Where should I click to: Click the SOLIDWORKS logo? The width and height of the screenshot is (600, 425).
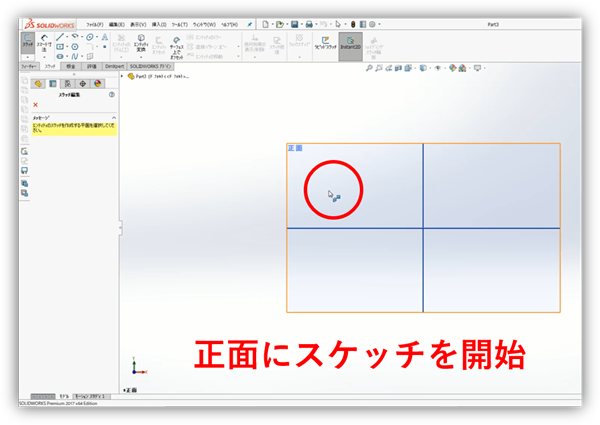point(49,25)
